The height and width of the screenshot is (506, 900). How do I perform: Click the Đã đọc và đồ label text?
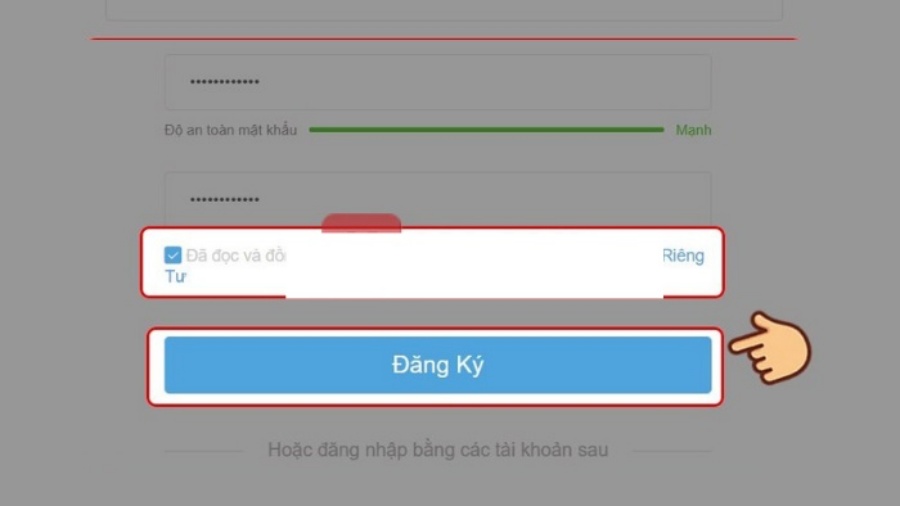(235, 255)
